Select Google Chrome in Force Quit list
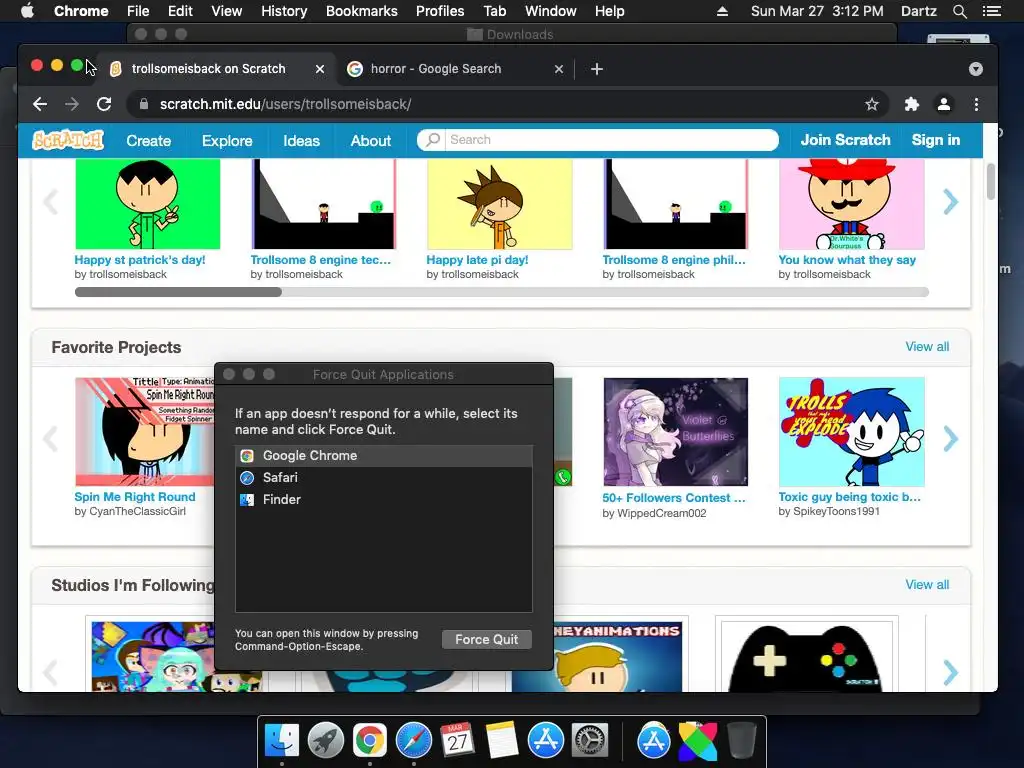Screen dimensions: 1024x768 (x=384, y=456)
